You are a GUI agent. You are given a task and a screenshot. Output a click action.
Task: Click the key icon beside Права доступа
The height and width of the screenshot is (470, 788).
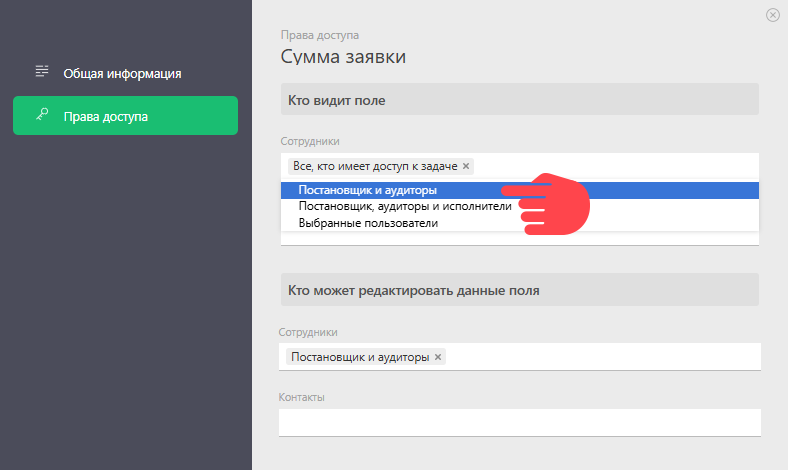click(42, 115)
